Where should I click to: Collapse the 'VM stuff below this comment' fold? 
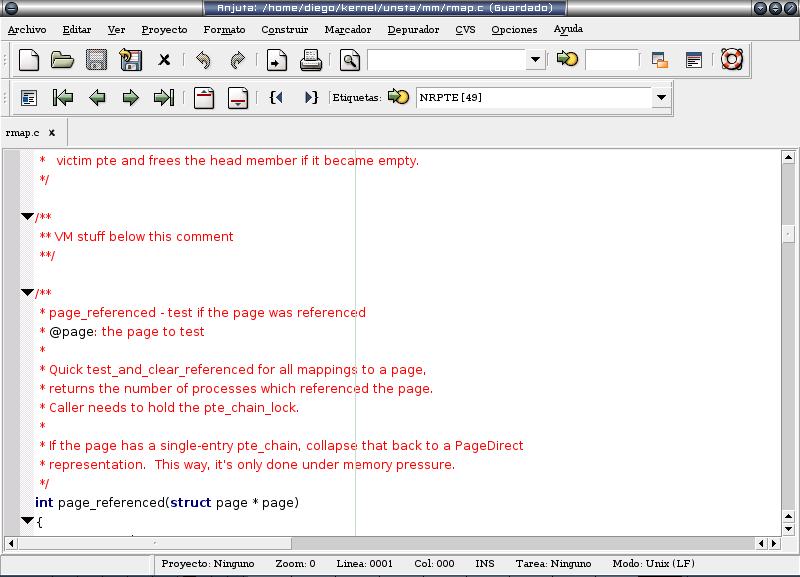(x=28, y=216)
